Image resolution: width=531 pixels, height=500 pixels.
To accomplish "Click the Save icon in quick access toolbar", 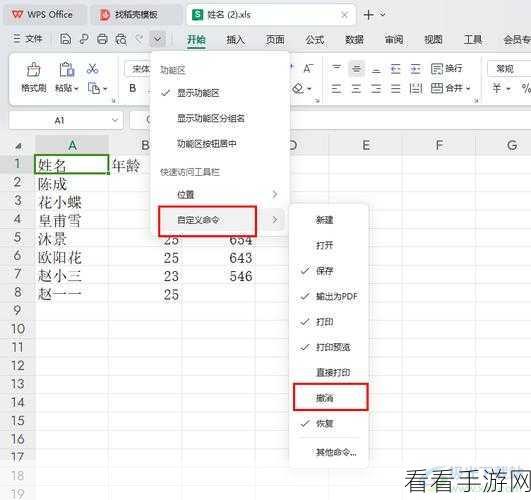I will [65, 40].
